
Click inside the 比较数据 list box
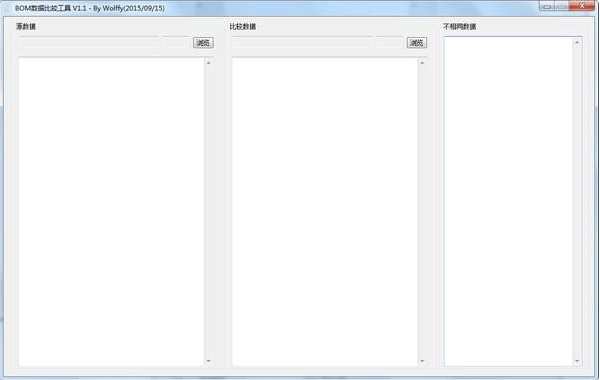[325, 212]
